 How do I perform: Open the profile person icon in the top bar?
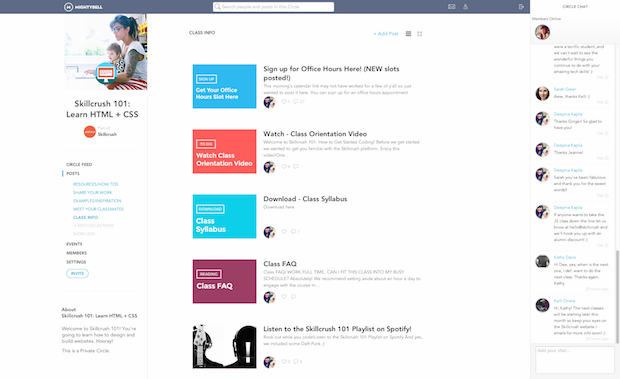pyautogui.click(x=465, y=7)
